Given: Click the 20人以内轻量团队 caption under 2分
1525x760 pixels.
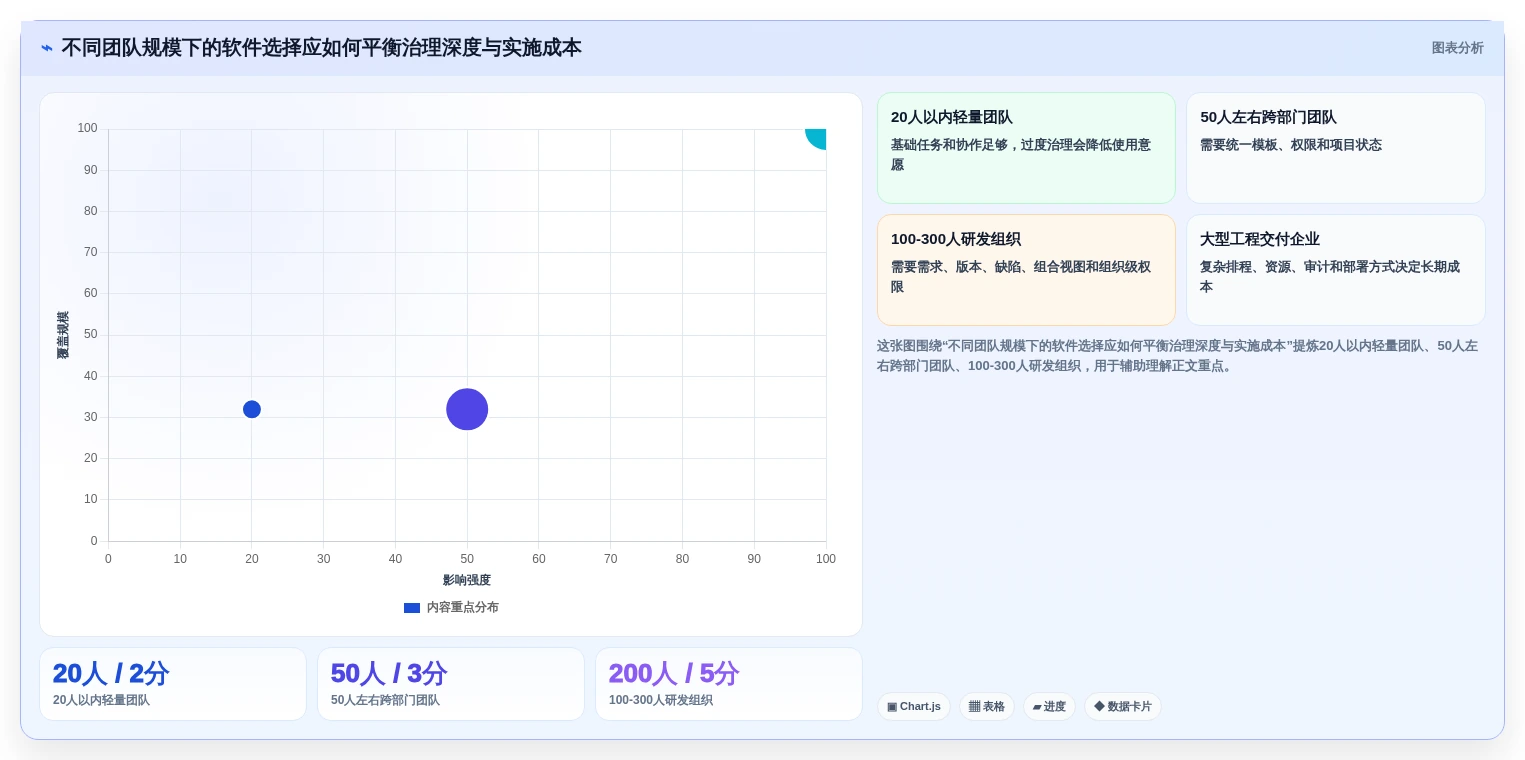Looking at the screenshot, I should [x=101, y=701].
